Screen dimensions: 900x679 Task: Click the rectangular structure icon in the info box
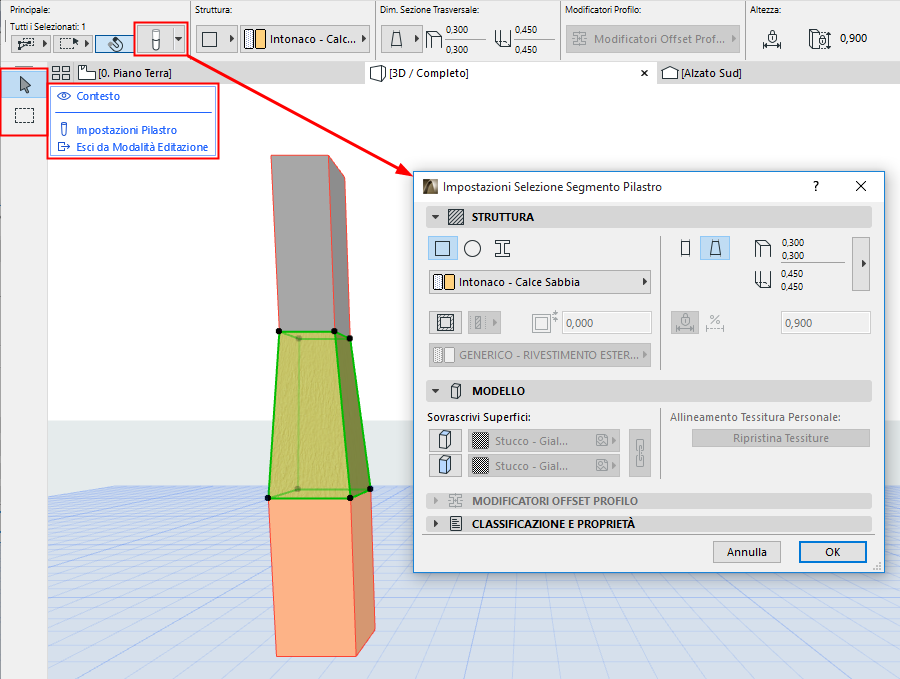(210, 39)
